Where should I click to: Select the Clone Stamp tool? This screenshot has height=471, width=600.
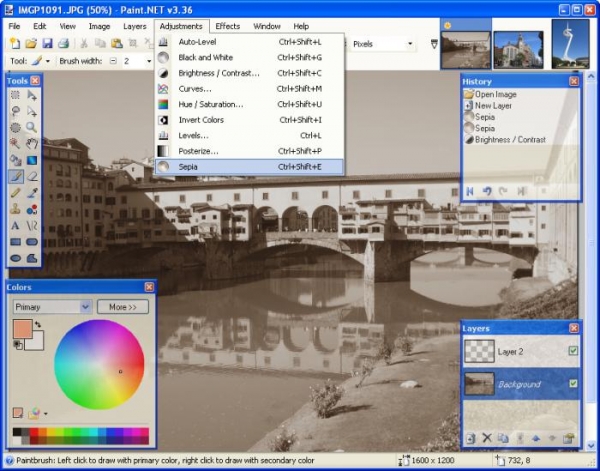coord(15,209)
